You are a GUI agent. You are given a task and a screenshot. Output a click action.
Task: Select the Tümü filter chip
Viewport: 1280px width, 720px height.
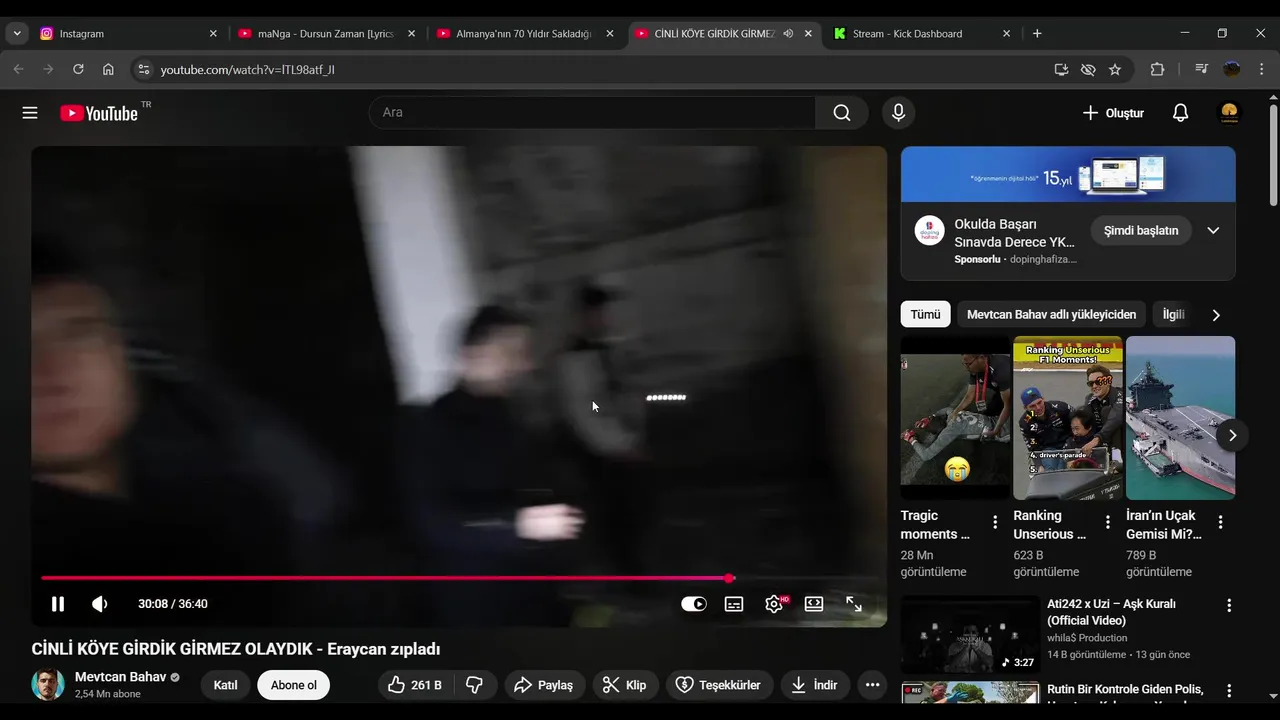925,314
